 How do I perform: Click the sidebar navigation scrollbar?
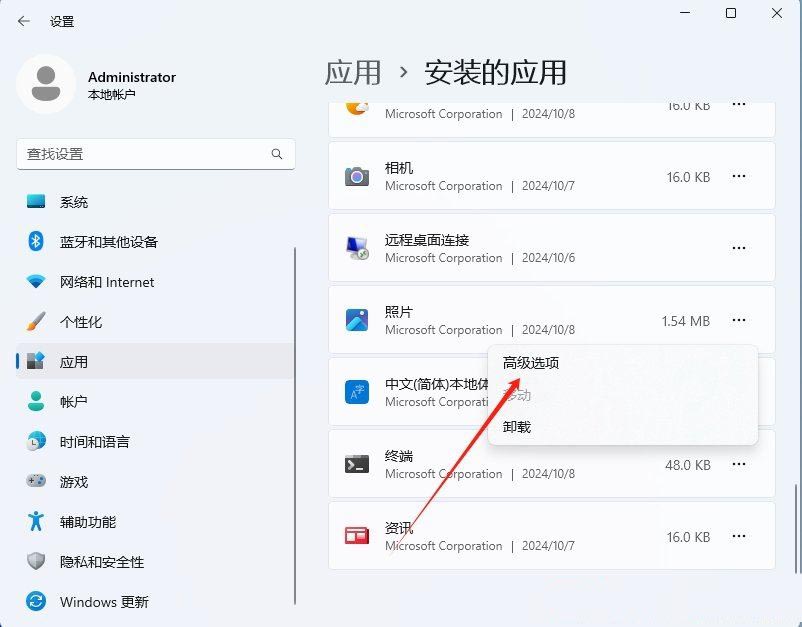tap(295, 426)
